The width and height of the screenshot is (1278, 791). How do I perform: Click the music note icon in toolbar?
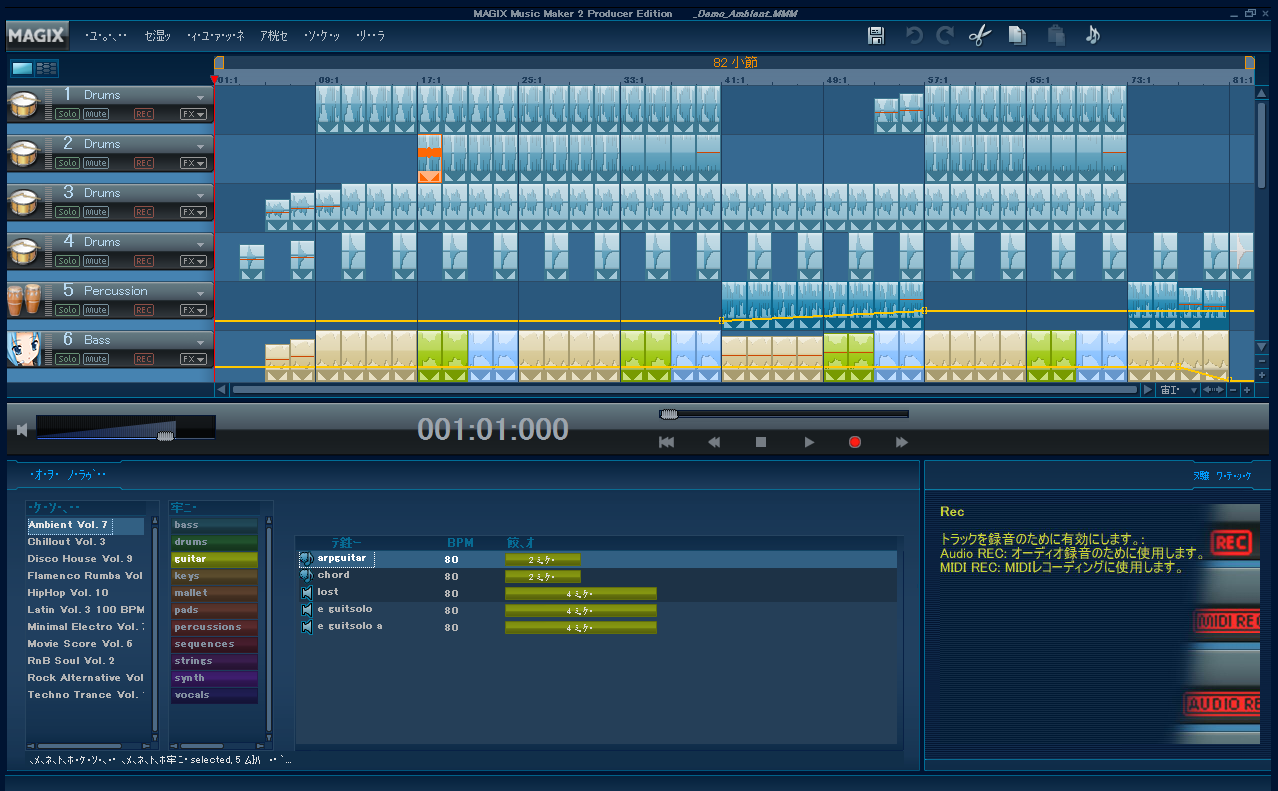point(1092,36)
